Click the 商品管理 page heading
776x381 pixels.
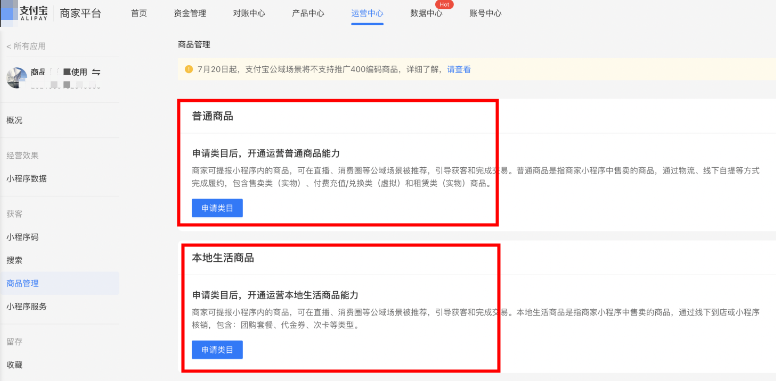194,45
